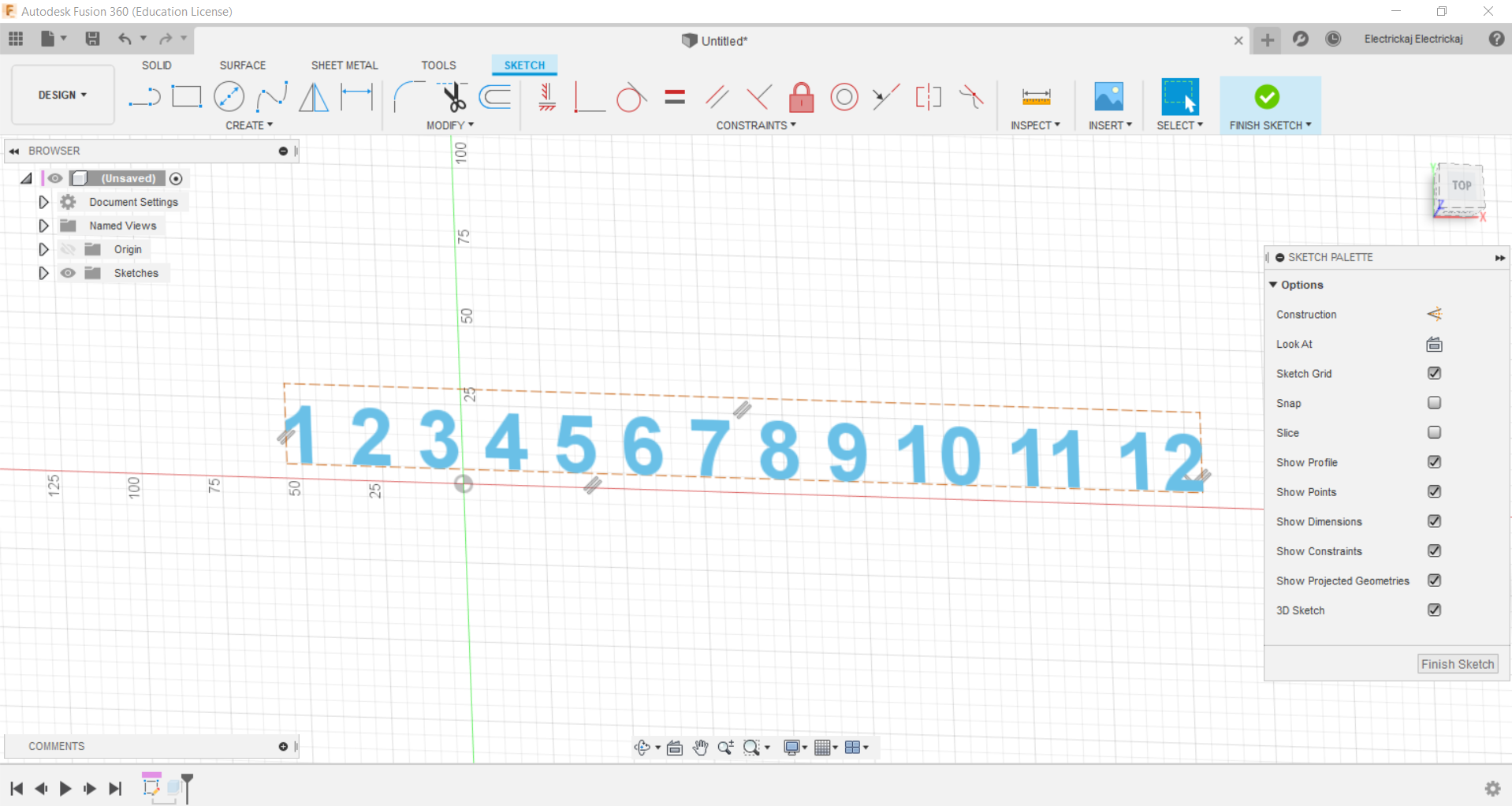Open the DESIGN workspace dropdown
Viewport: 1512px width, 806px height.
click(x=62, y=95)
